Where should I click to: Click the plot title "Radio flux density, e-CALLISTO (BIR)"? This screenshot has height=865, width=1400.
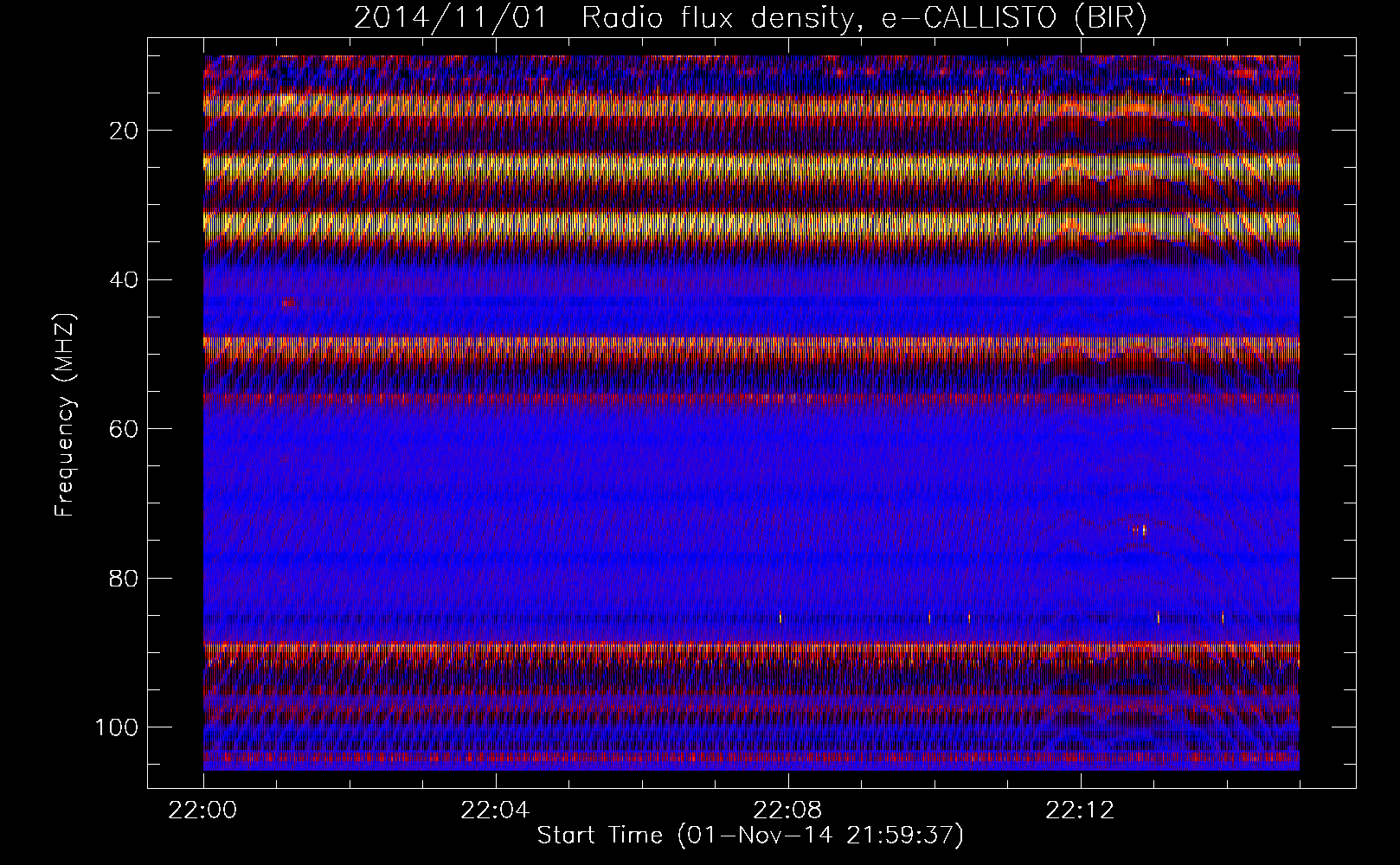[864, 18]
